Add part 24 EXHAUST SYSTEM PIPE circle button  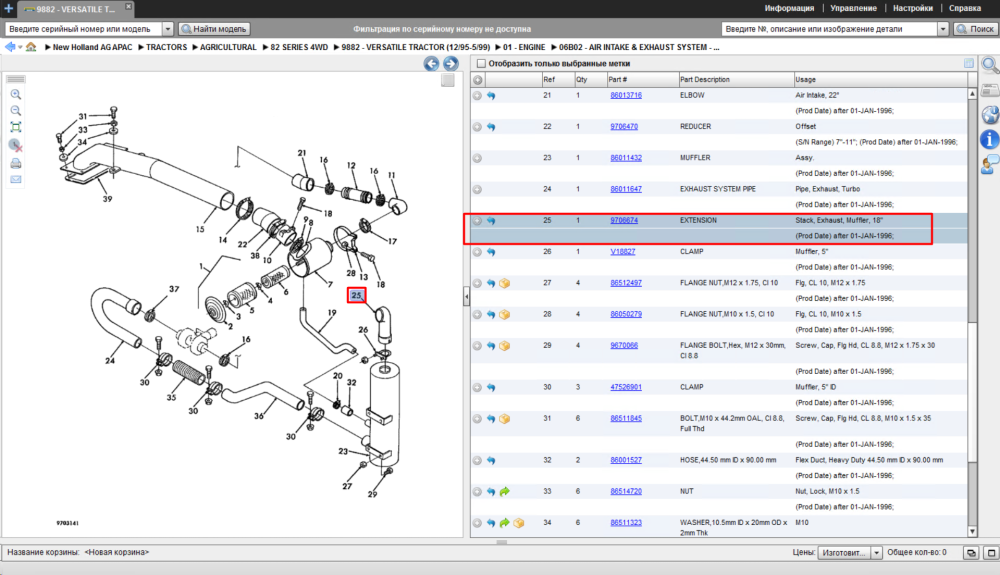(x=477, y=189)
